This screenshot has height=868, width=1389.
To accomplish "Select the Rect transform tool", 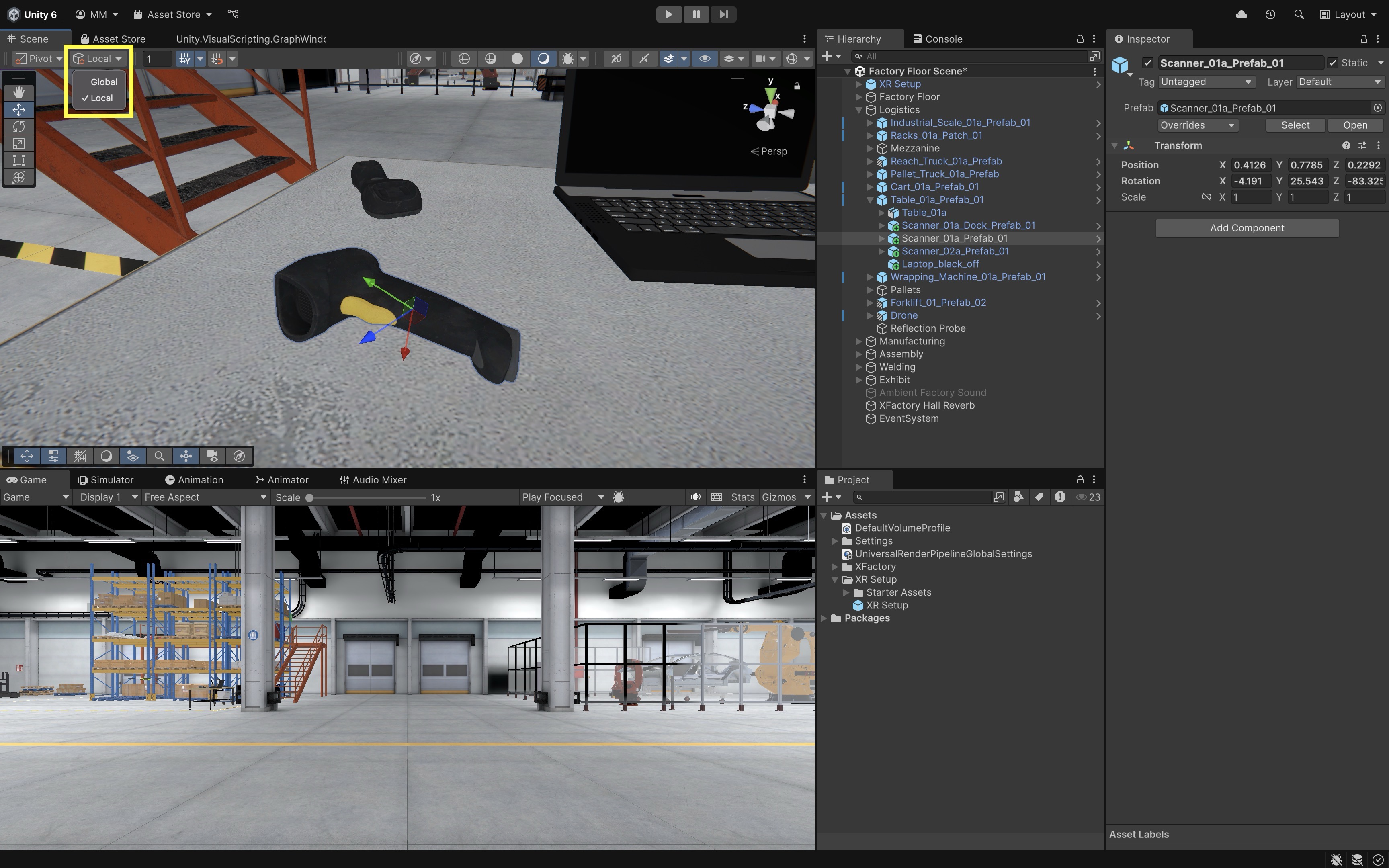I will pyautogui.click(x=19, y=160).
